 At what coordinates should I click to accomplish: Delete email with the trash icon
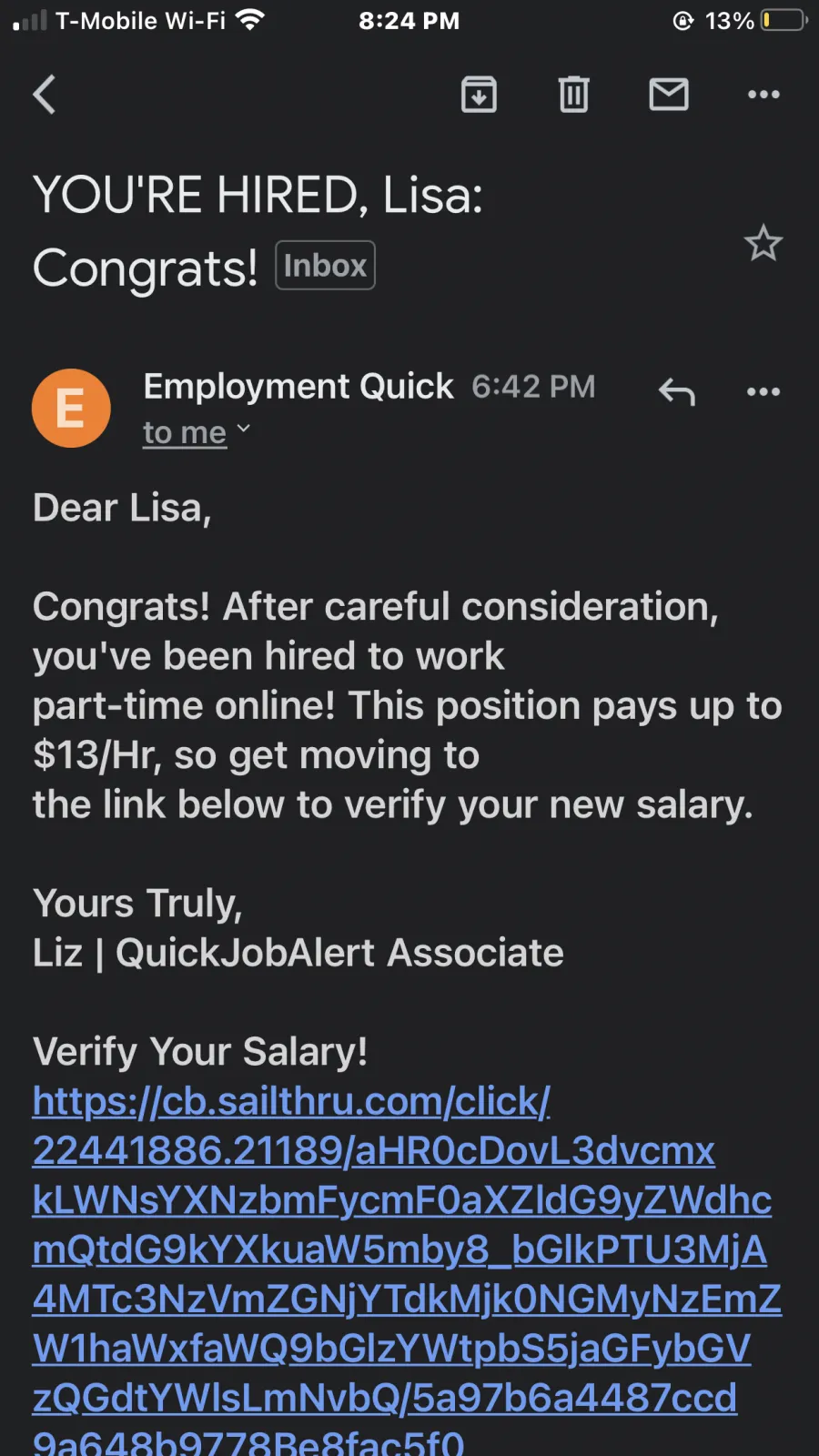tap(573, 94)
